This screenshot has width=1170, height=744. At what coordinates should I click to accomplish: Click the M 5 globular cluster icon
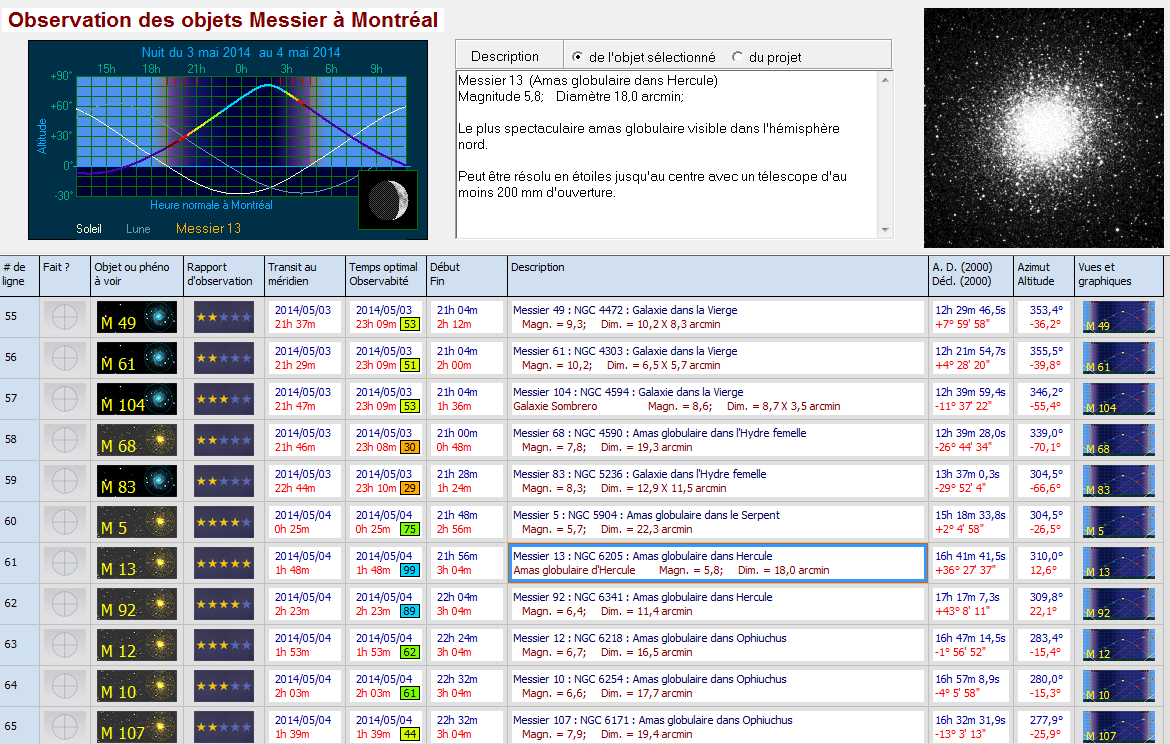click(136, 523)
